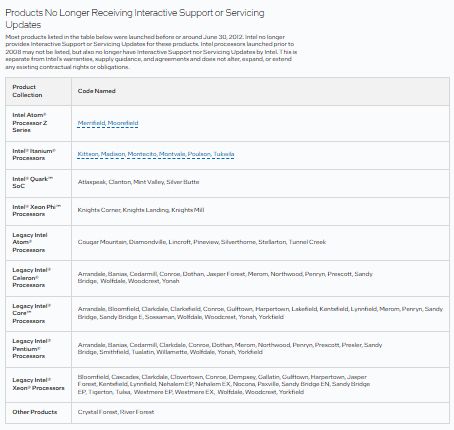Screen dimensions: 454x430
Task: Click the Code Named column header
Action: (x=97, y=91)
